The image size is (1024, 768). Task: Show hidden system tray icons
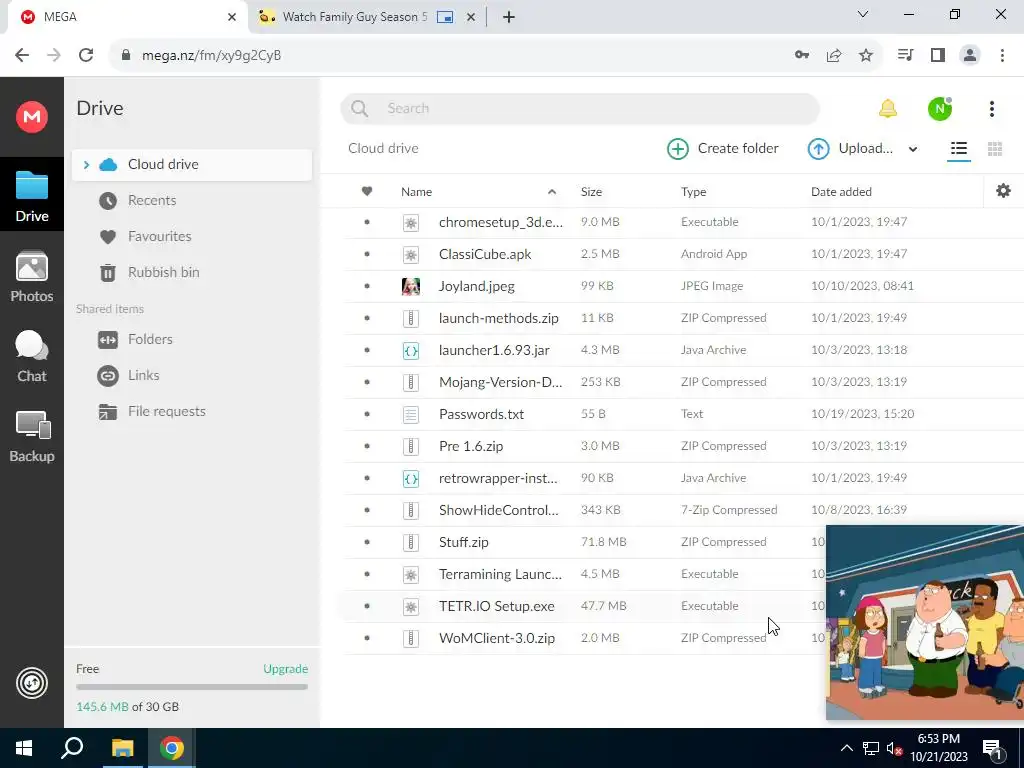pyautogui.click(x=846, y=748)
